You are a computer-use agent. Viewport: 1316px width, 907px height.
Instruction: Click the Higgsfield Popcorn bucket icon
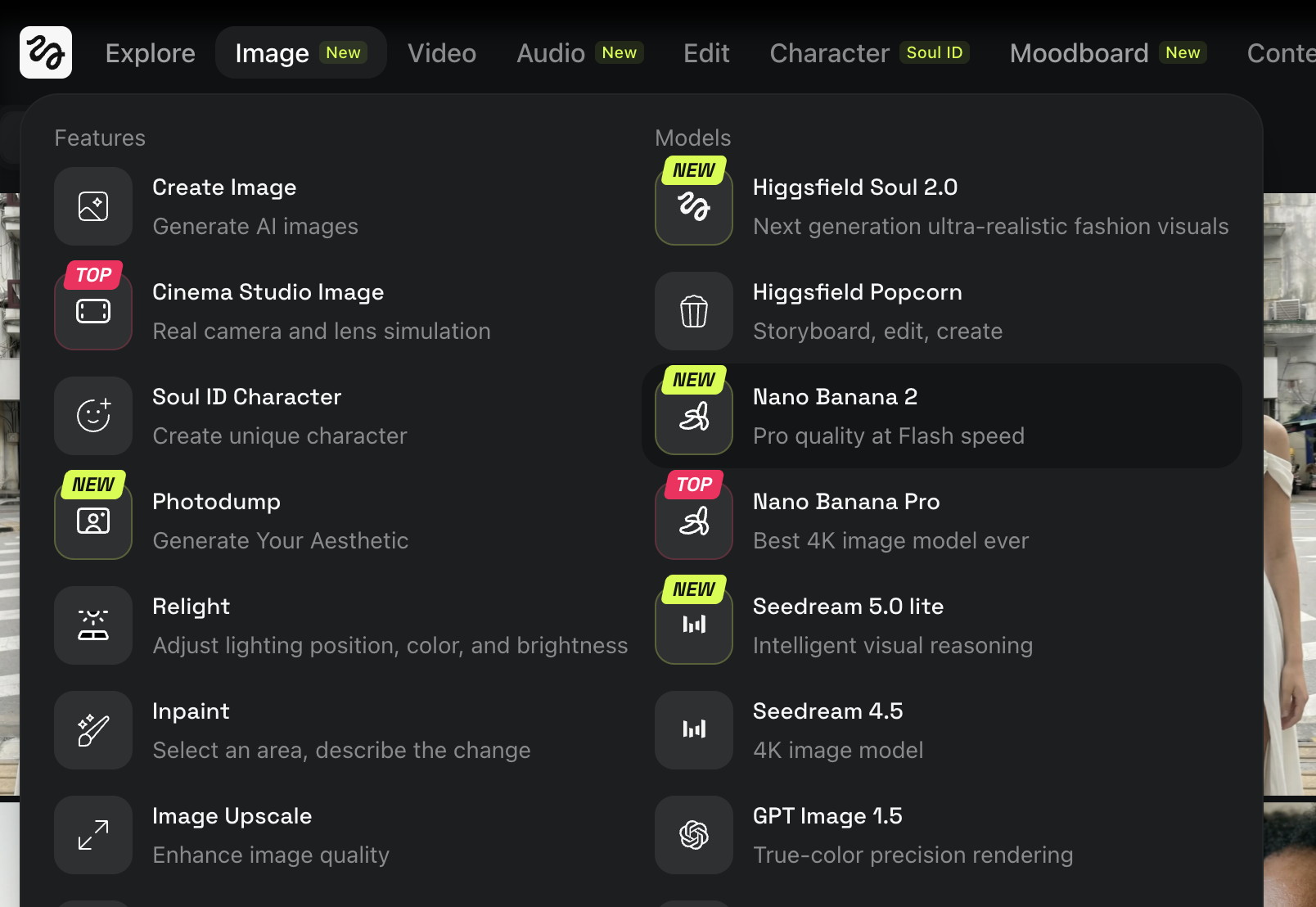(694, 311)
